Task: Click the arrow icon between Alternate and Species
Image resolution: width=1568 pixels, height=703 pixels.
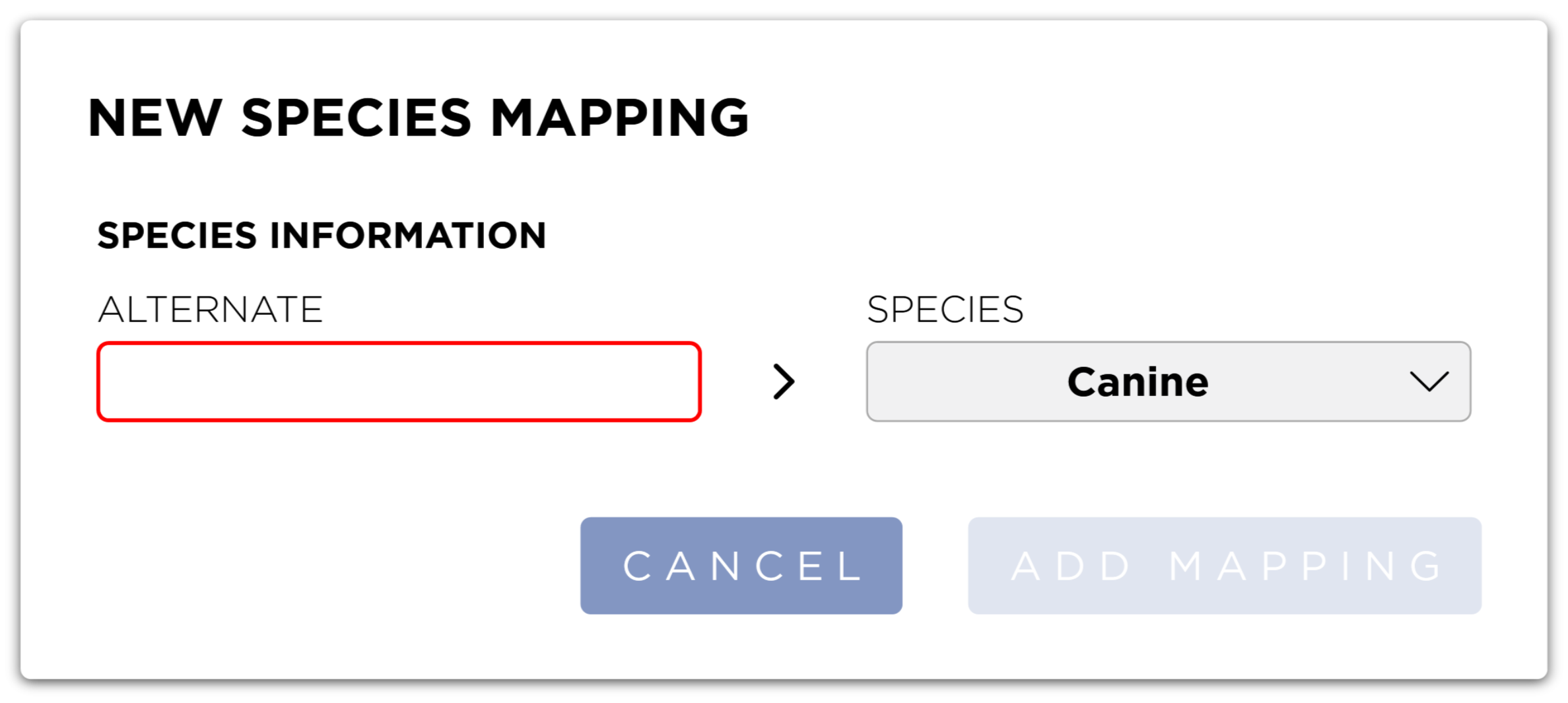Action: click(x=784, y=382)
